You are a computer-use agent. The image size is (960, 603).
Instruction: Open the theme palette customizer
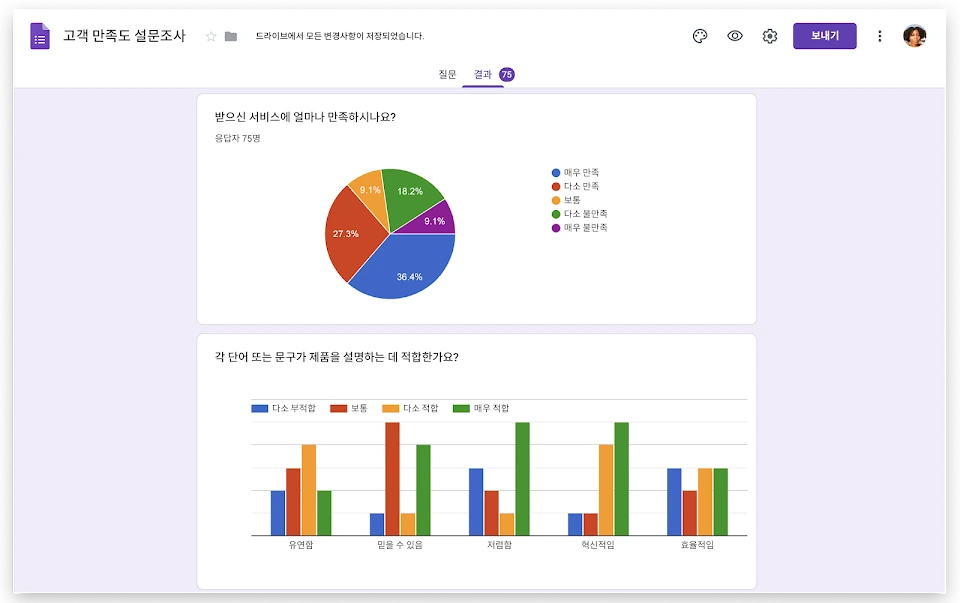700,36
